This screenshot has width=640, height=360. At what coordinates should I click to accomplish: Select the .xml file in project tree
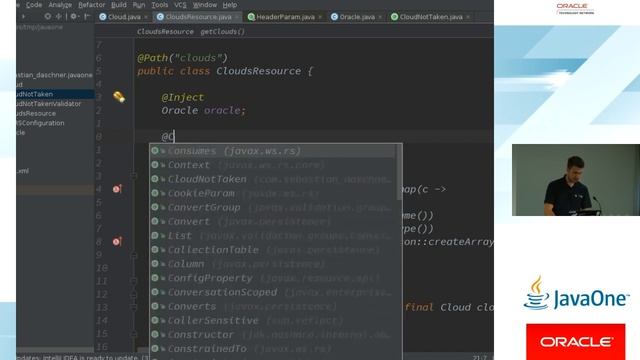point(23,171)
